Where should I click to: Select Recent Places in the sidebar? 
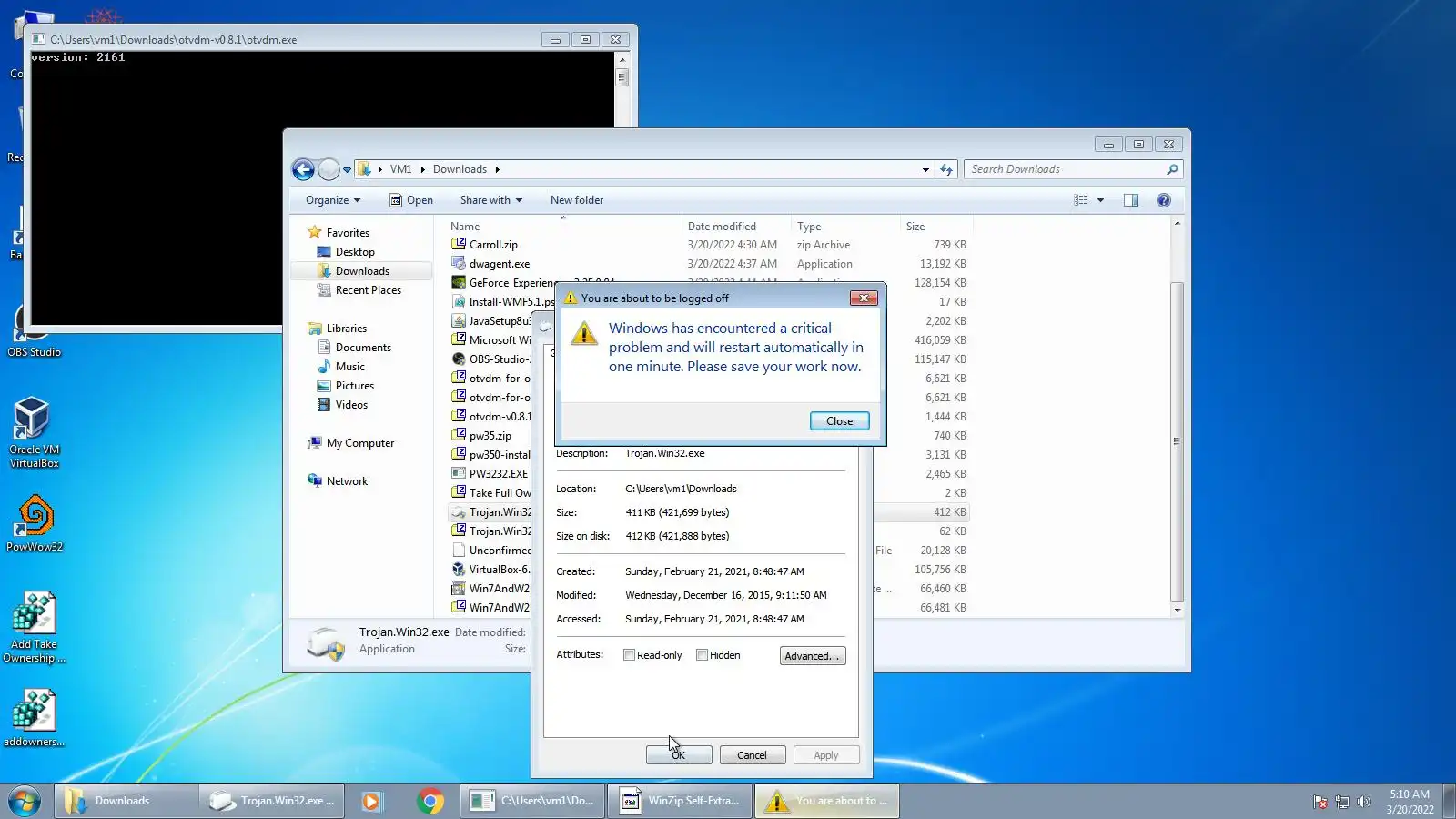click(x=368, y=290)
